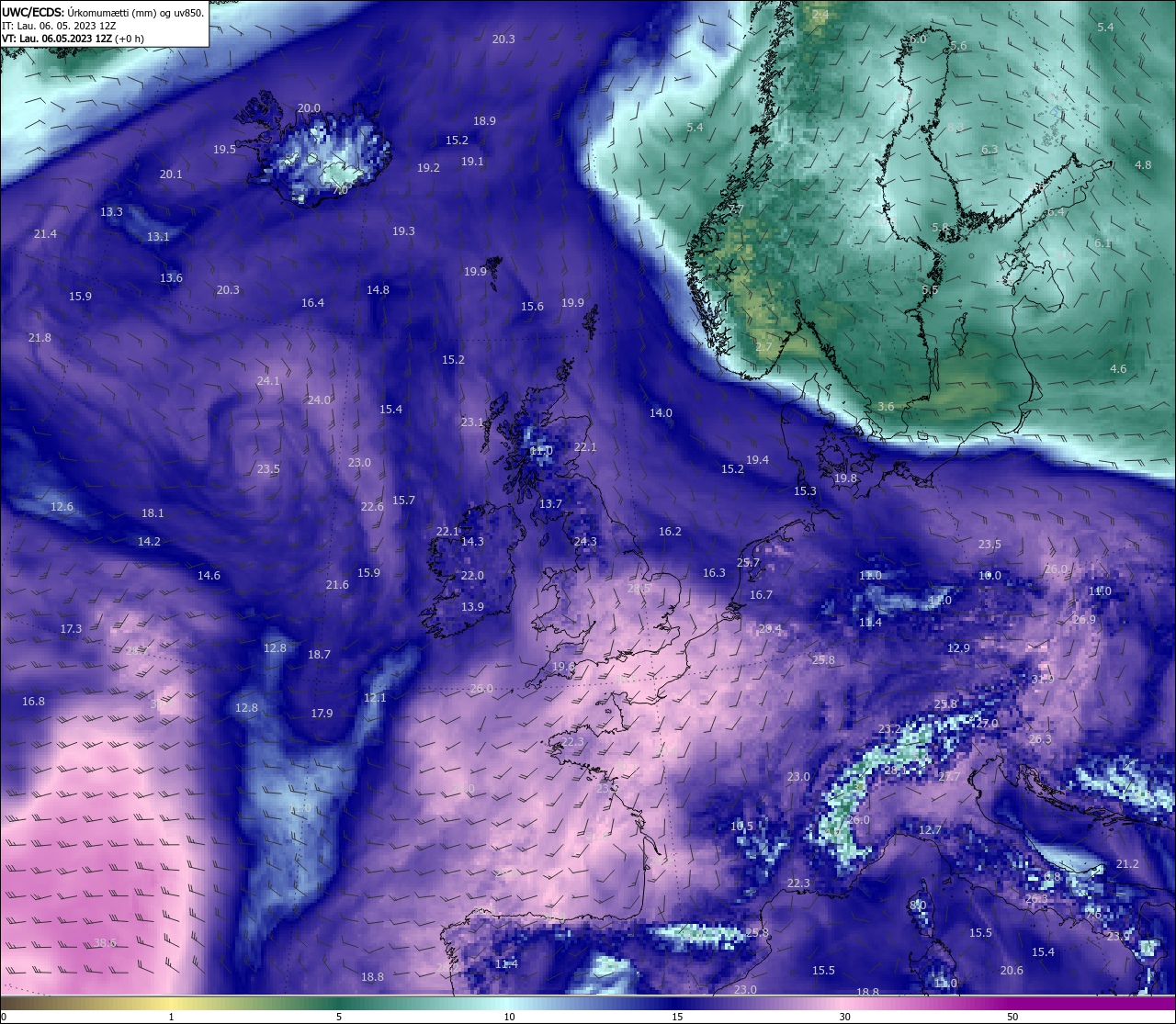This screenshot has width=1176, height=1024.
Task: Click the 24.3 value over England
Action: click(585, 541)
